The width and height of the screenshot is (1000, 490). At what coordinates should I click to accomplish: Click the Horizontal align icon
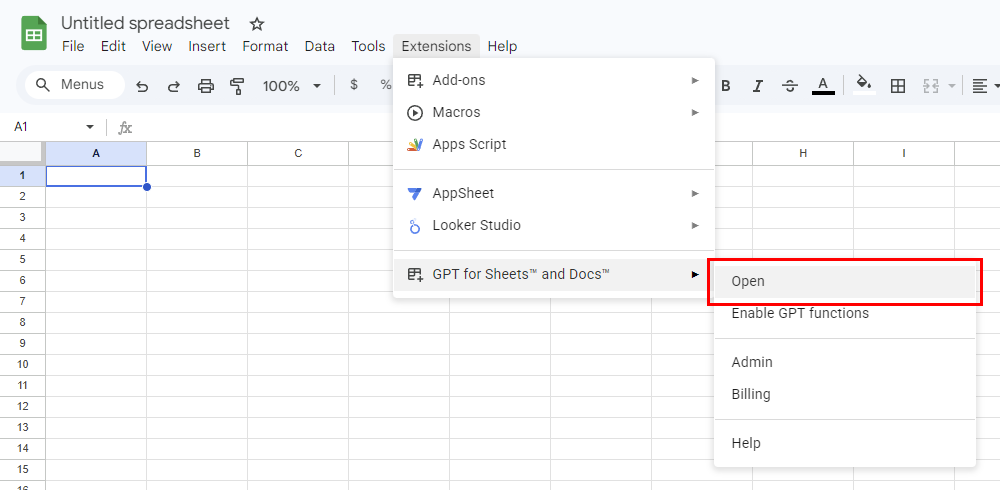(980, 86)
